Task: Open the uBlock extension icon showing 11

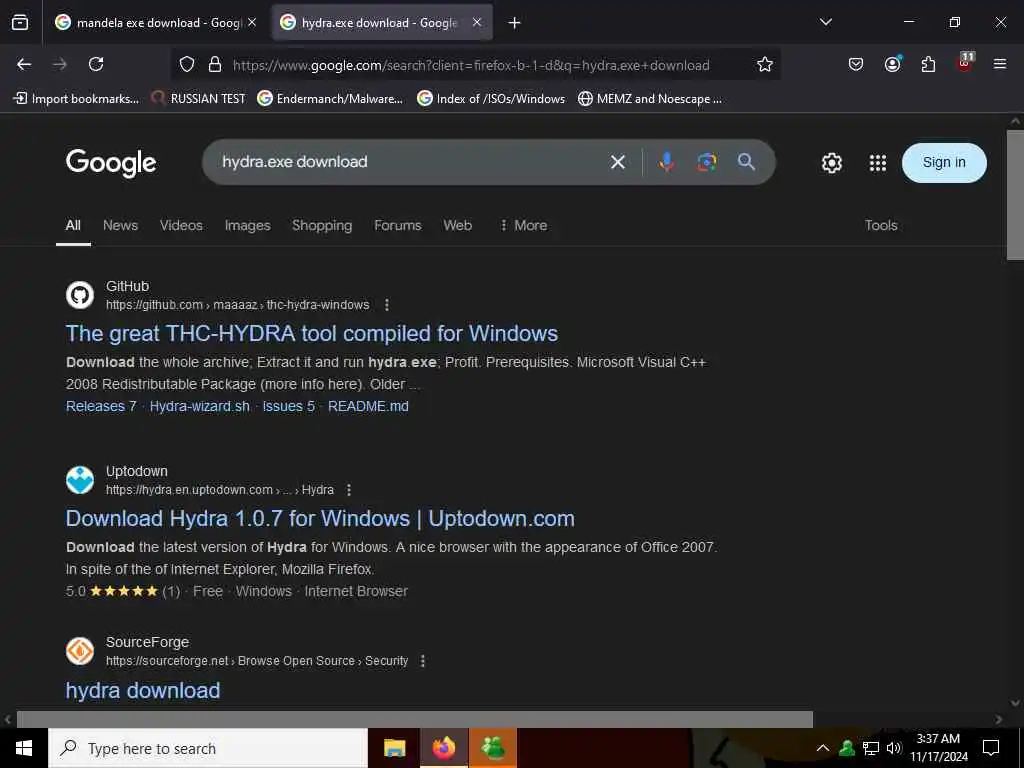Action: (x=965, y=63)
